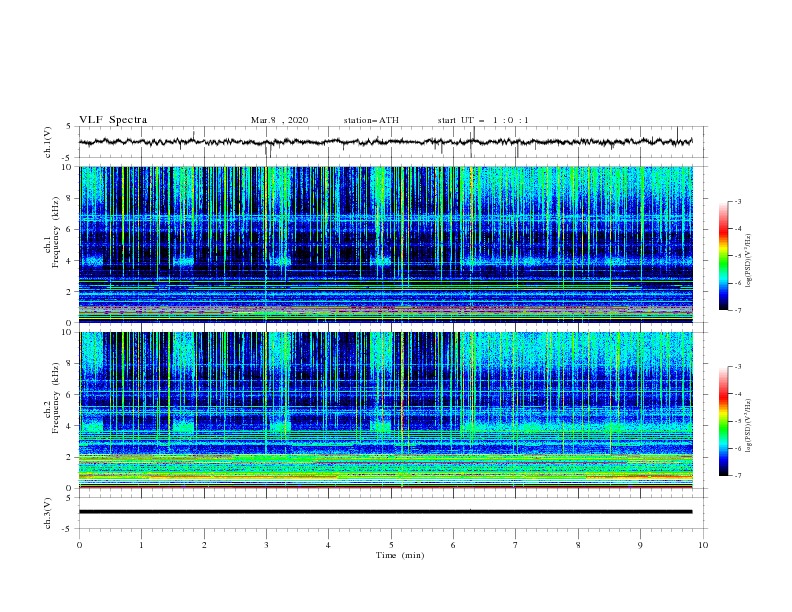
Task: Click the ch.2 colorbar log(PSD) label
Action: click(x=749, y=426)
